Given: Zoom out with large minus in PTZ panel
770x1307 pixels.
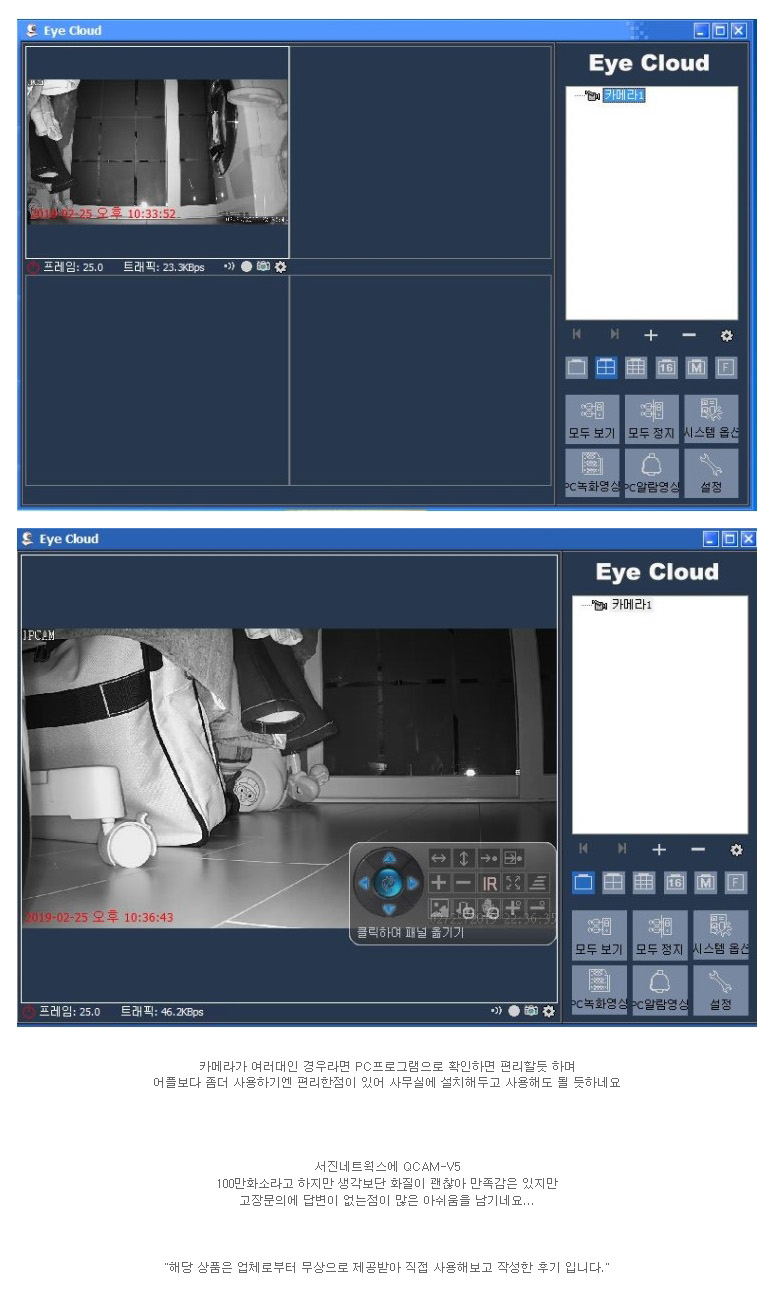Looking at the screenshot, I should 463,883.
